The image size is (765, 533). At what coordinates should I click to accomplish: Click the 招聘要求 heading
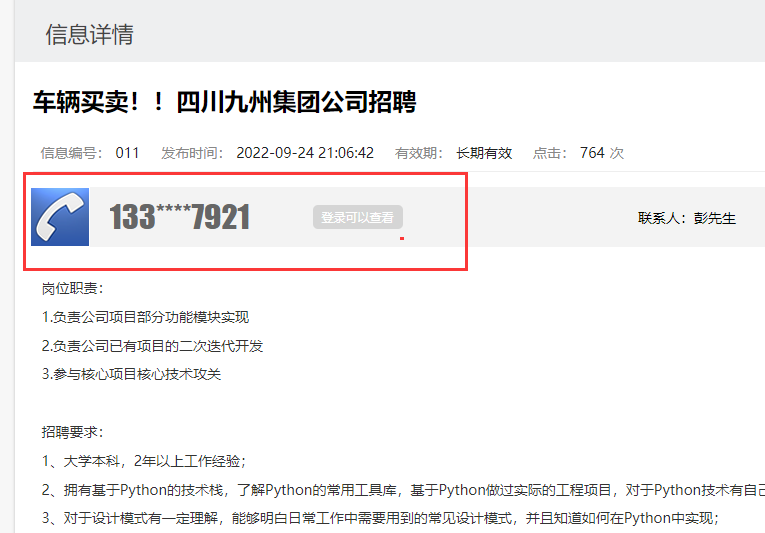point(72,432)
